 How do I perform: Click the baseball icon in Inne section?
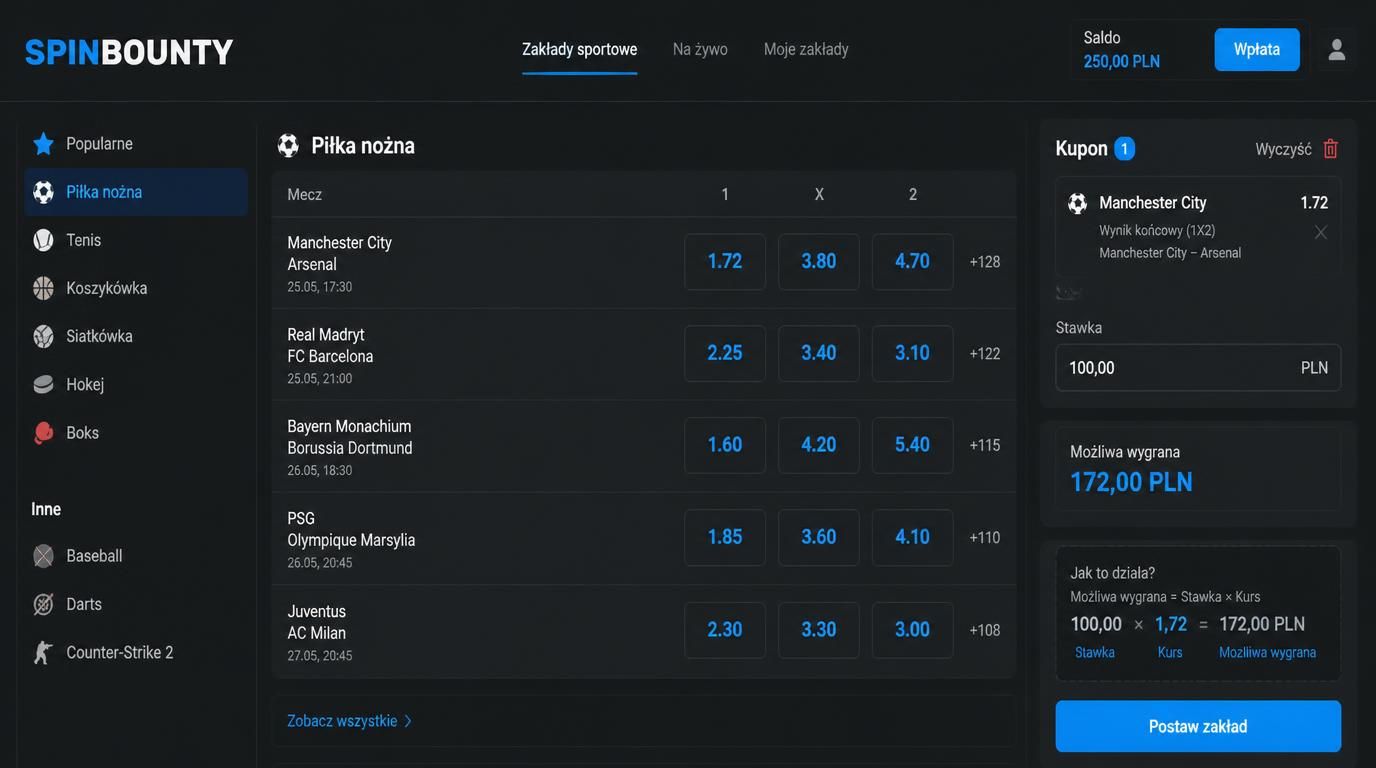point(43,556)
